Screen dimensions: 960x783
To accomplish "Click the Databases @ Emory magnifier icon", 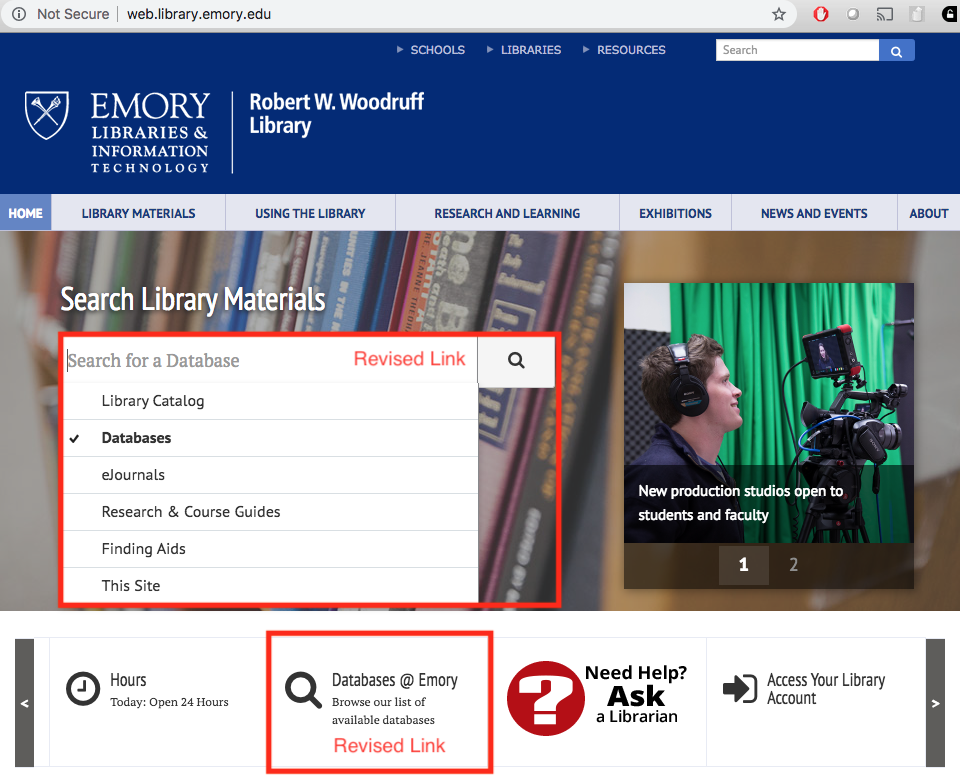I will click(x=303, y=690).
